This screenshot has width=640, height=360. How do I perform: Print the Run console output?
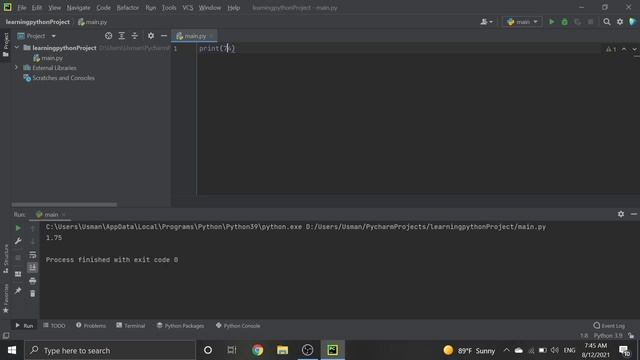(33, 281)
